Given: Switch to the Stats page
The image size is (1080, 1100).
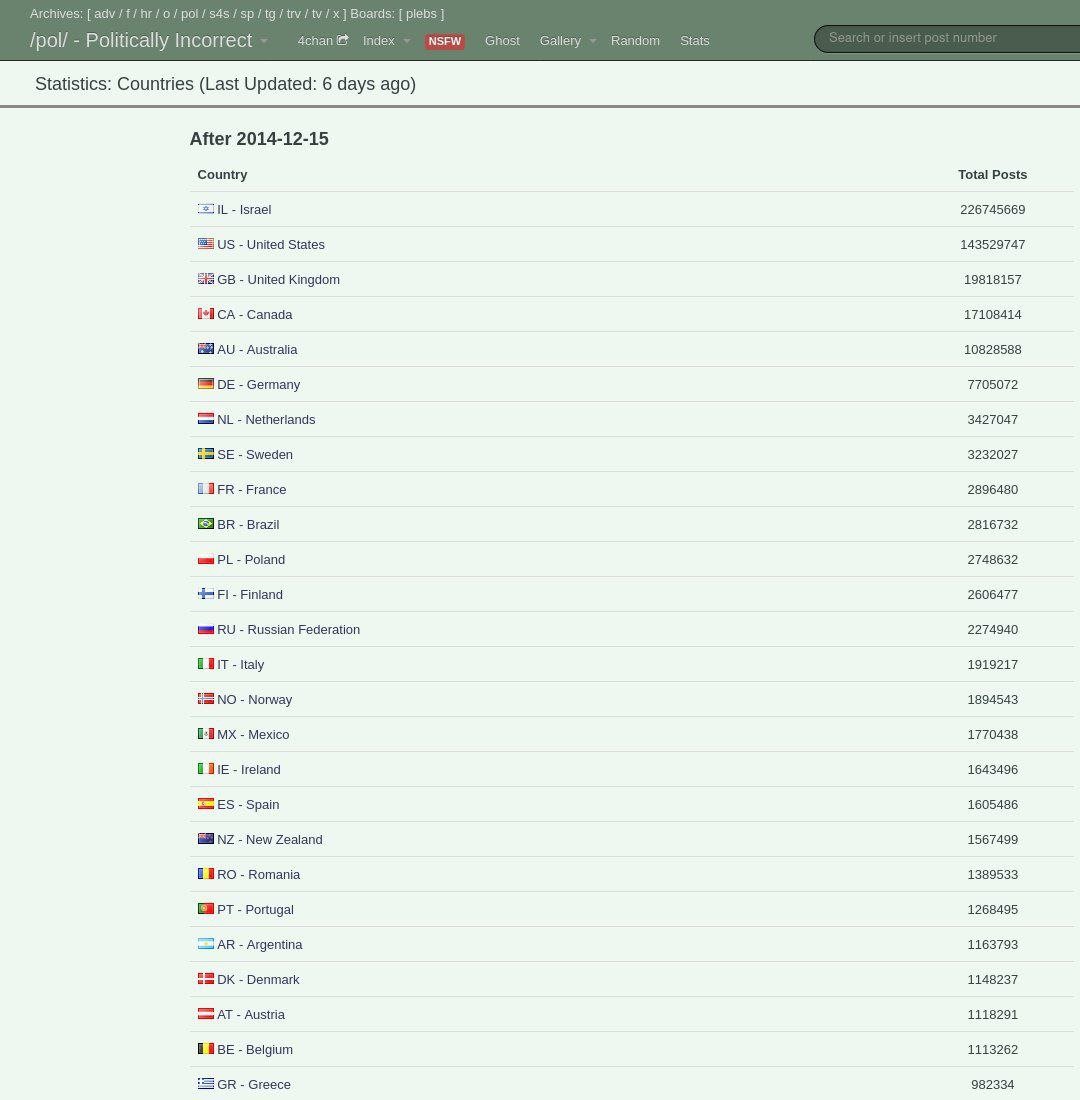Looking at the screenshot, I should 694,40.
